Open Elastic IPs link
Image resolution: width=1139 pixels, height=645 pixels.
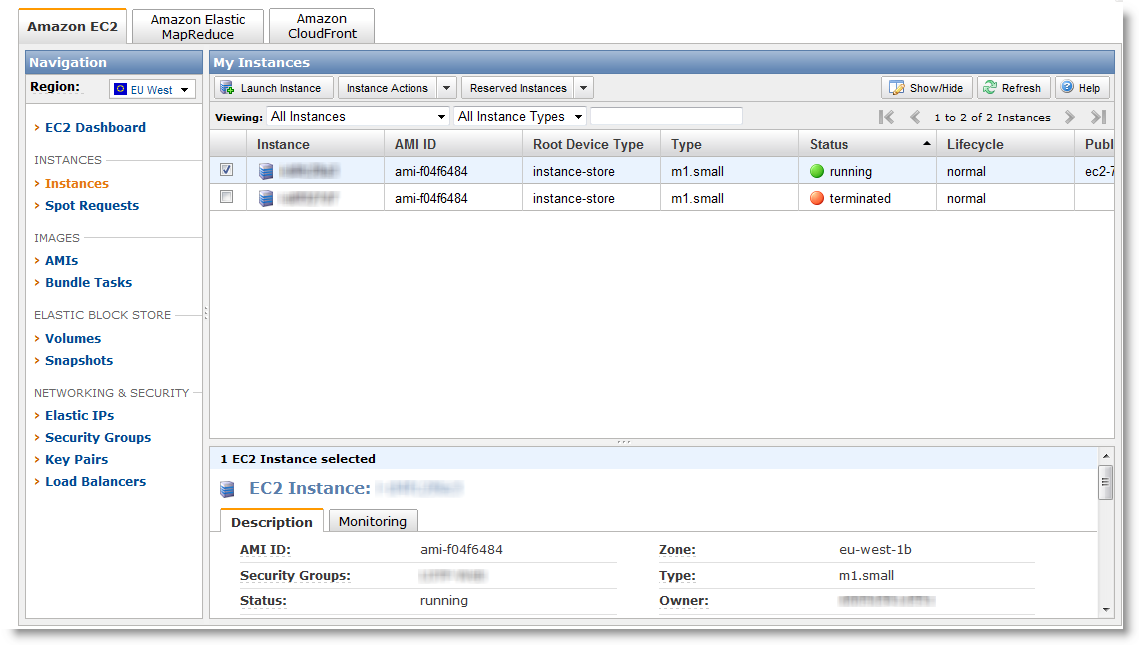[x=80, y=415]
